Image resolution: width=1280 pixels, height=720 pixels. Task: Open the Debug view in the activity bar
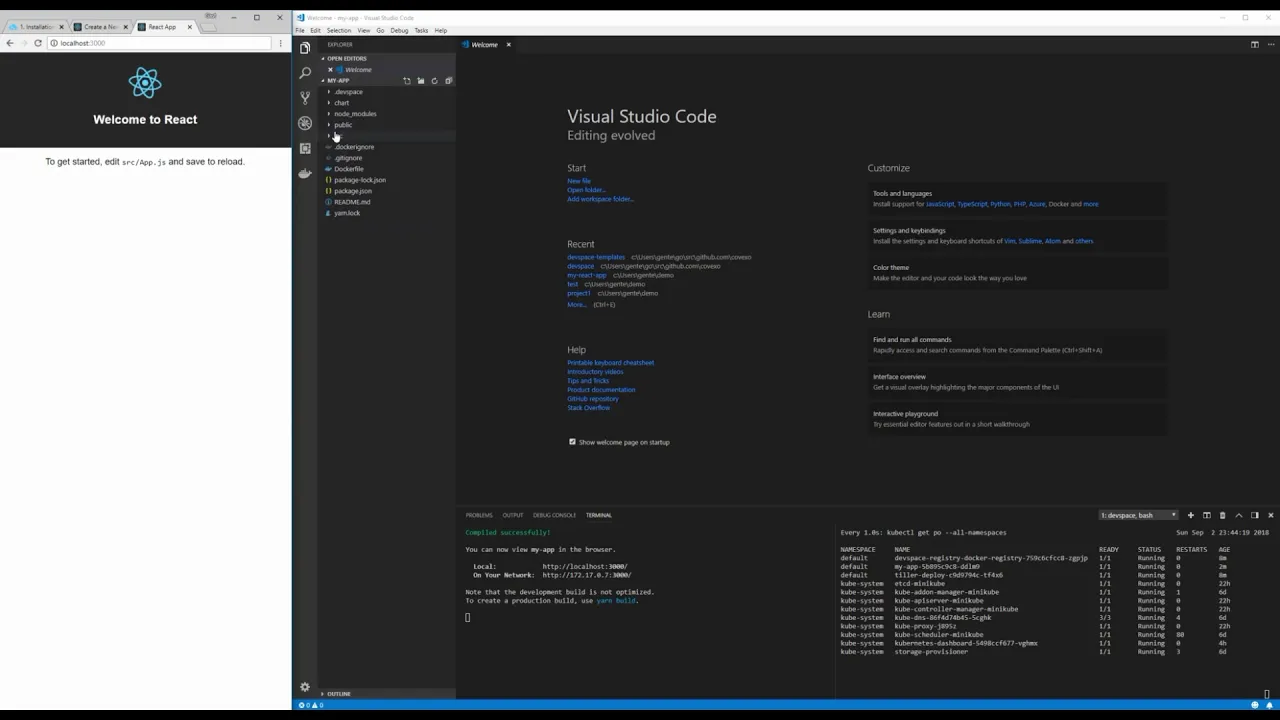point(305,122)
